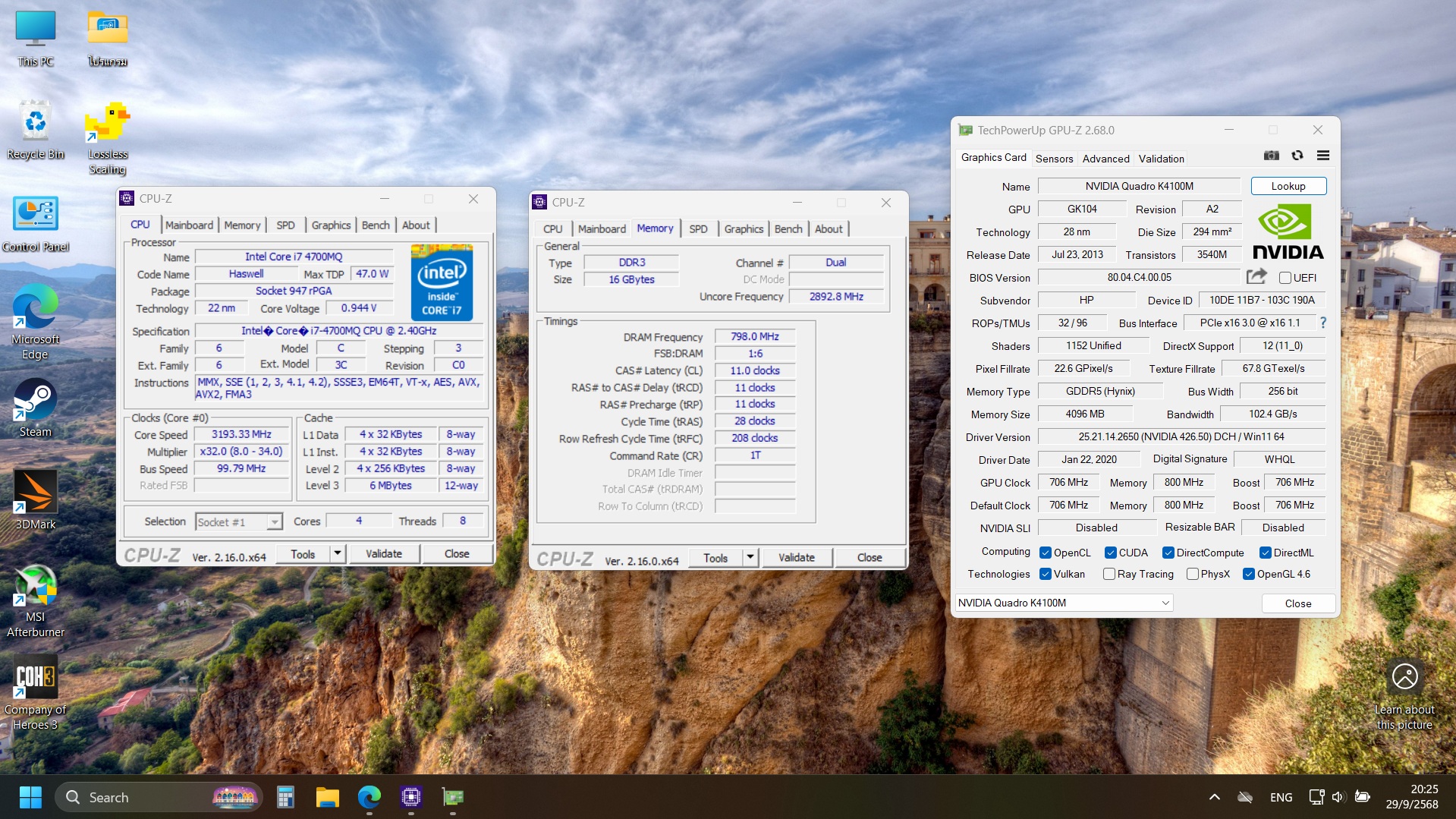Expand Tools dropdown arrow in Memory CPU-Z window

(x=750, y=557)
